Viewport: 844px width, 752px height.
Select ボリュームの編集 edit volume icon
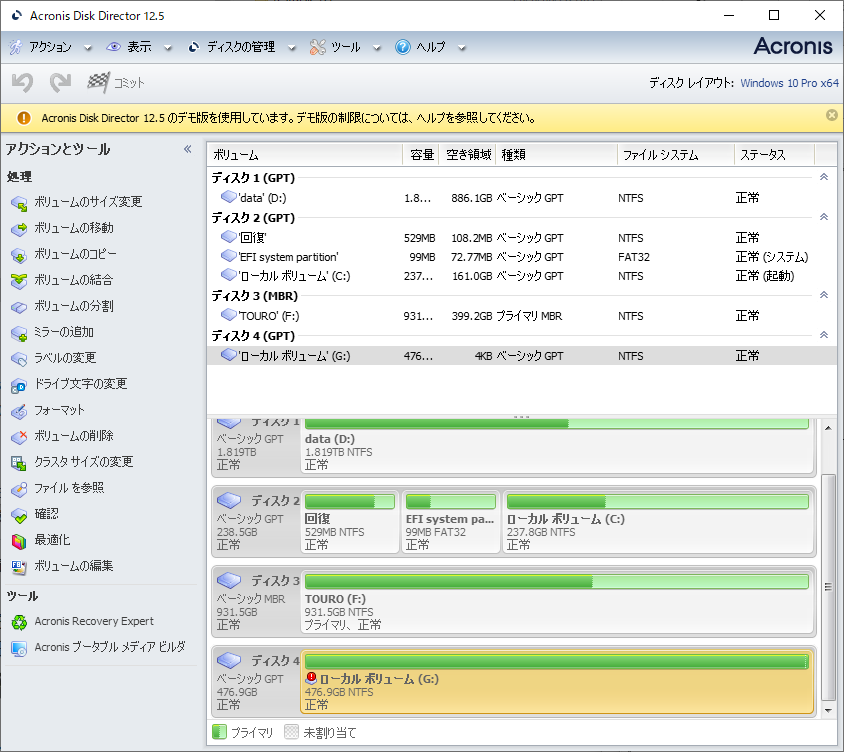19,566
